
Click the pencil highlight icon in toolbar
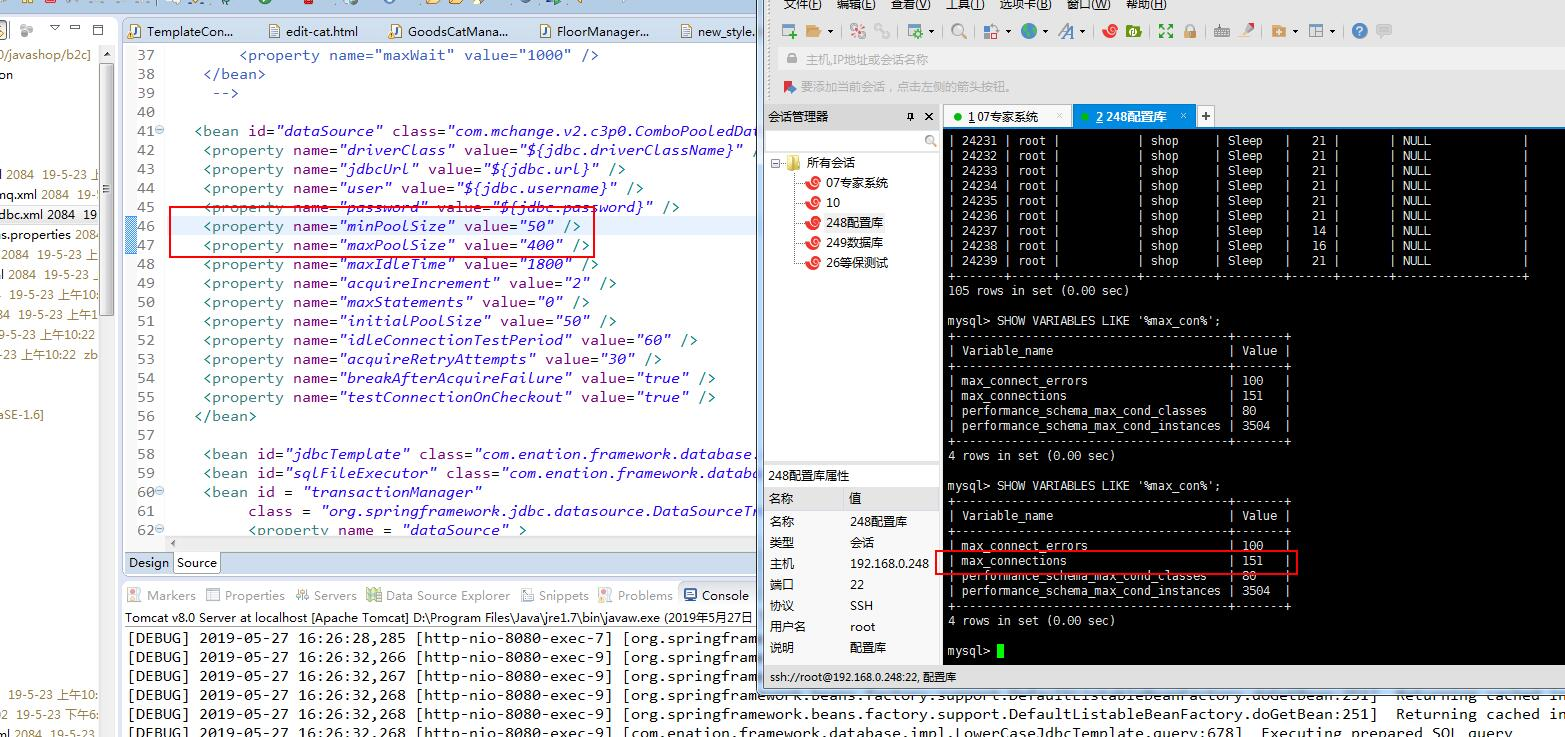tap(1246, 31)
